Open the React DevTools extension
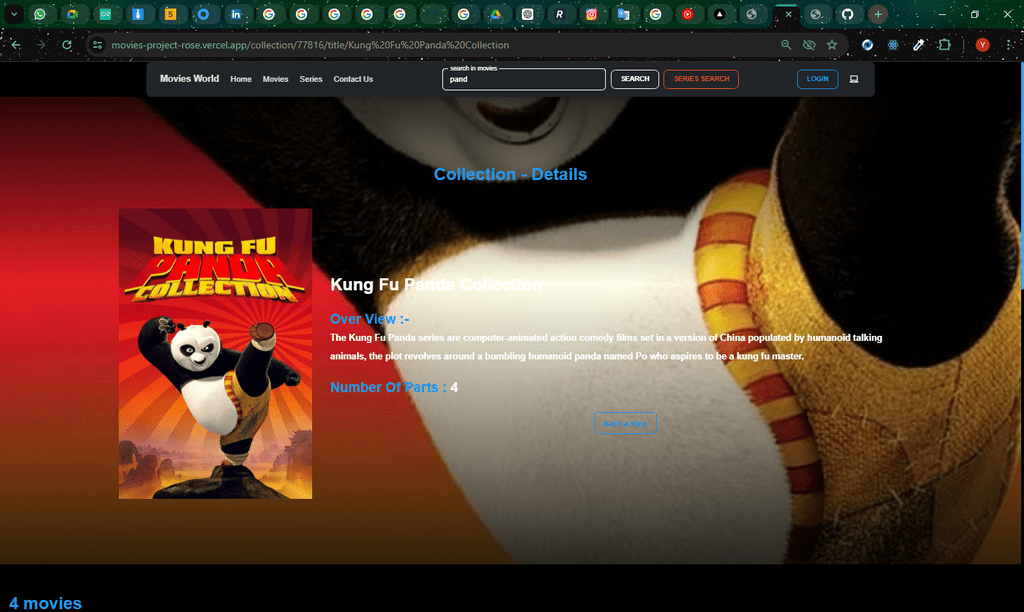 pos(893,45)
